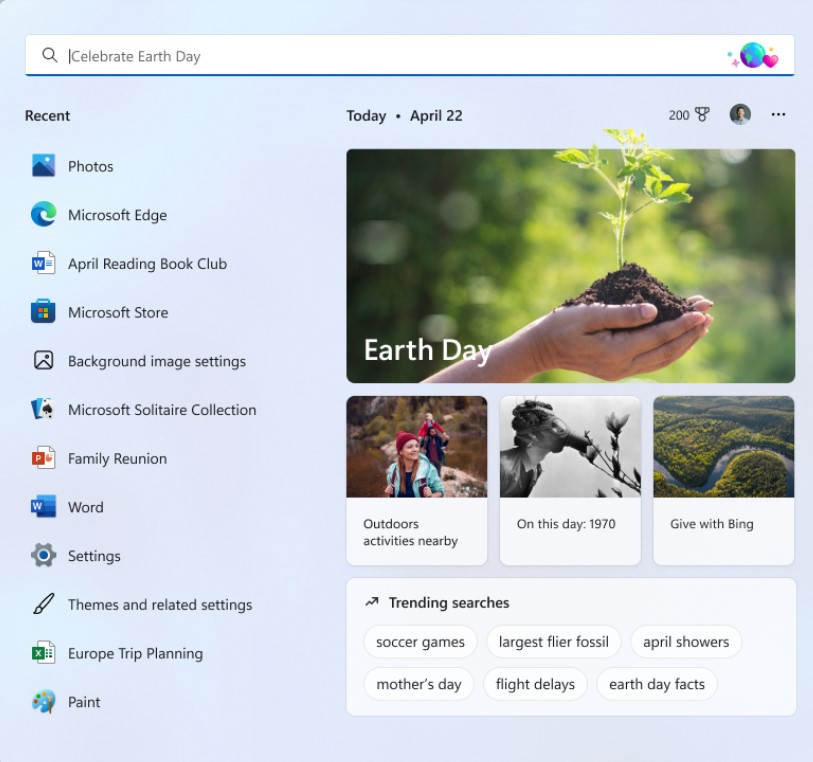Open the Word app icon
Screen dimensions: 813x762
(42, 507)
